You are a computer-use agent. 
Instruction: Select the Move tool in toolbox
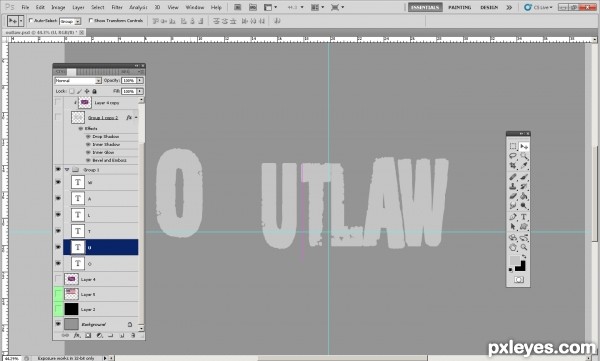point(524,146)
